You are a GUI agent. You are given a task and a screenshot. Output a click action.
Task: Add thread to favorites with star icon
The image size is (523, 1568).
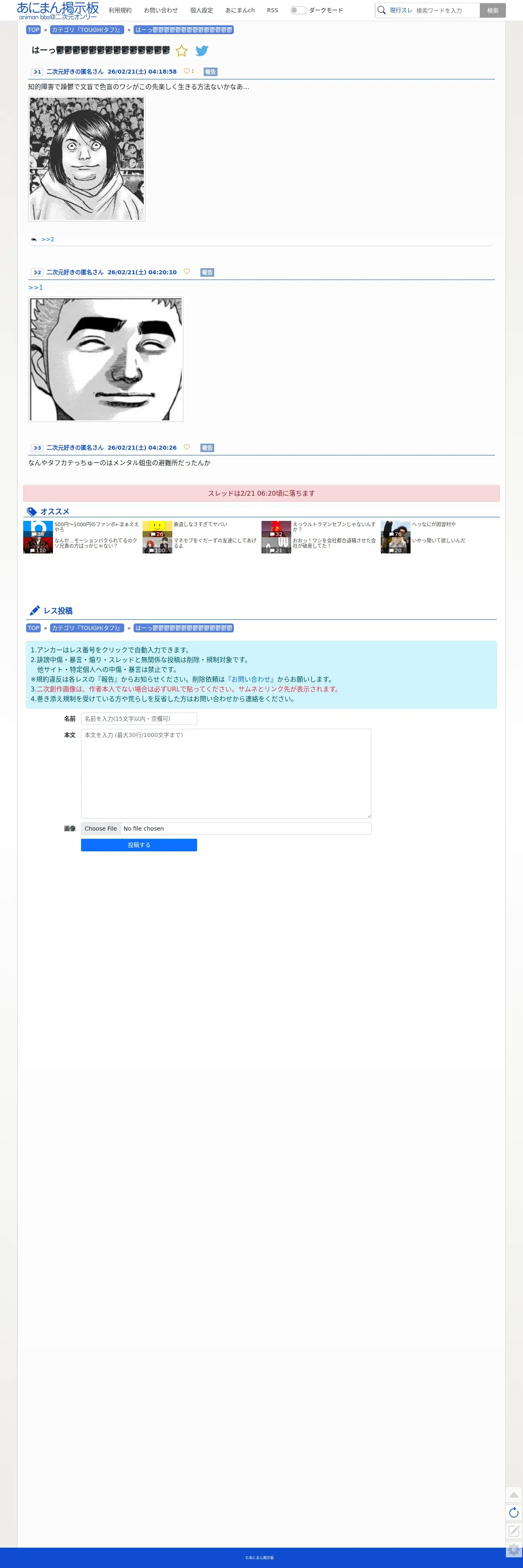(182, 50)
